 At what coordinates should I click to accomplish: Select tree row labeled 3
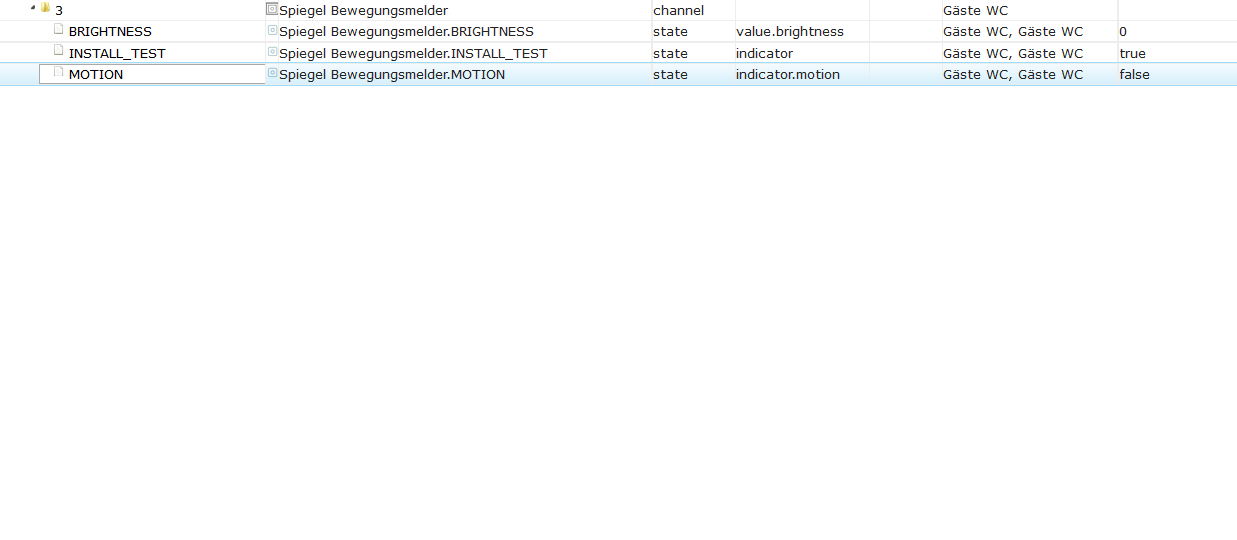[618, 10]
